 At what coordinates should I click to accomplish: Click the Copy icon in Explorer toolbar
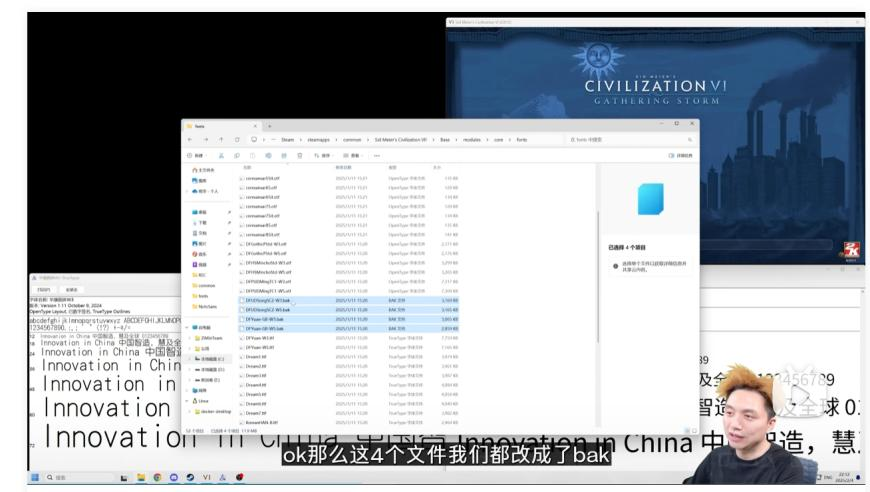tap(237, 156)
